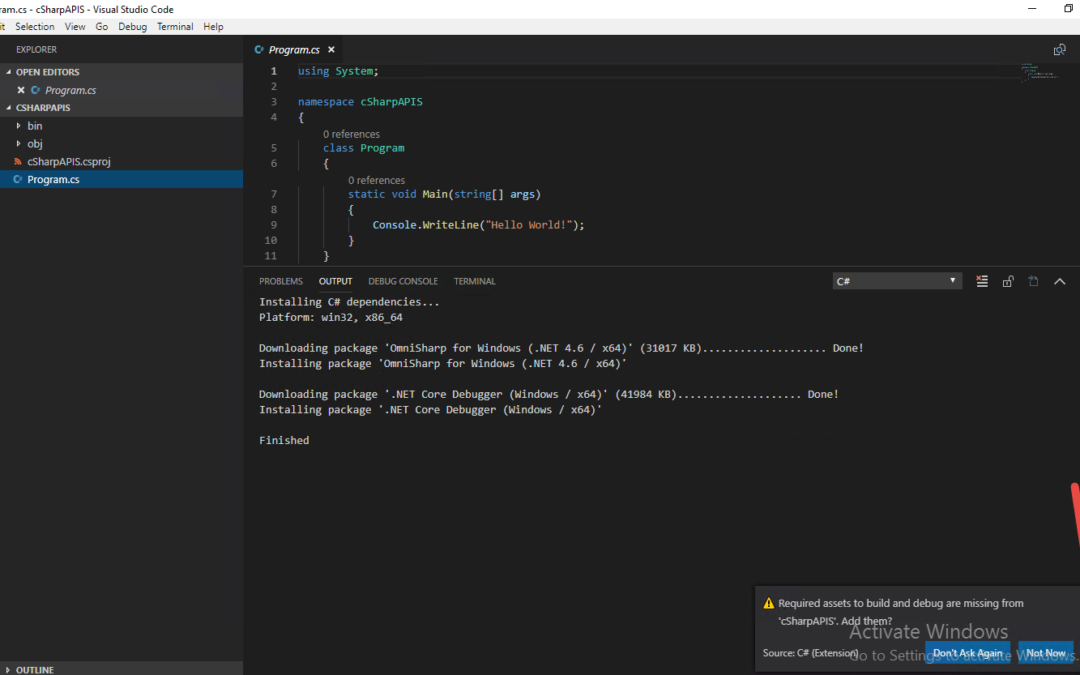This screenshot has width=1080, height=675.
Task: Click 'Installing package .NET Core Debugger' line
Action: coord(430,409)
